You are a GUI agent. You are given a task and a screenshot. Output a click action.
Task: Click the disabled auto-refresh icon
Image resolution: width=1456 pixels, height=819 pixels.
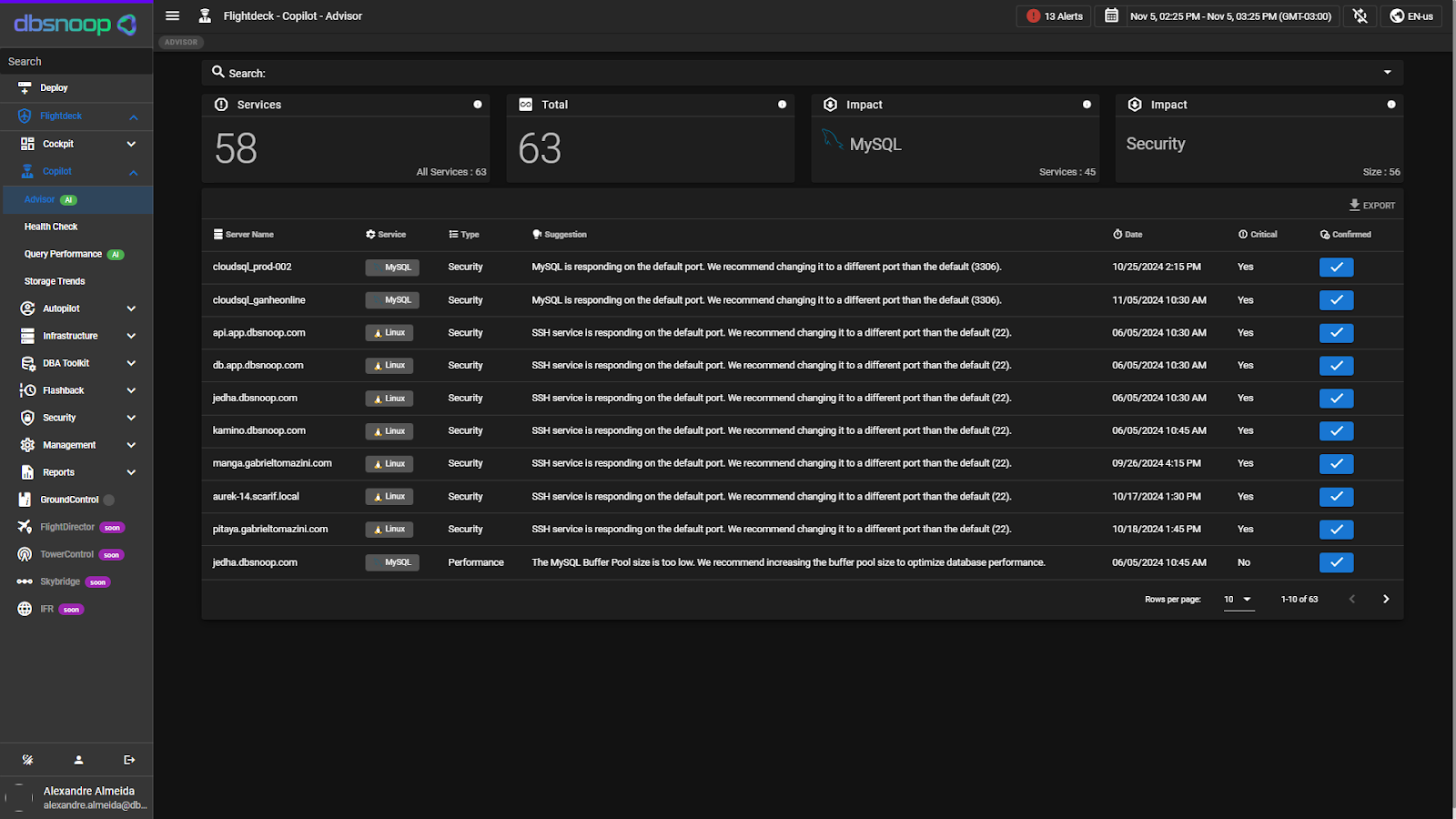1360,15
